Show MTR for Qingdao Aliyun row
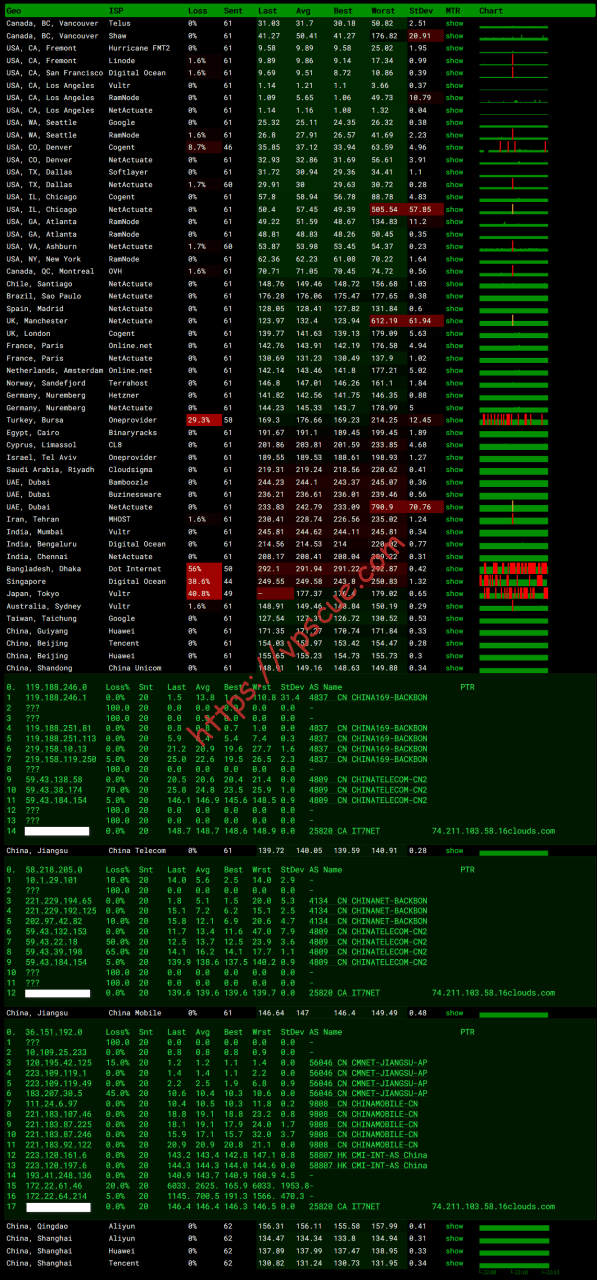The height and width of the screenshot is (1280, 597). [454, 1226]
